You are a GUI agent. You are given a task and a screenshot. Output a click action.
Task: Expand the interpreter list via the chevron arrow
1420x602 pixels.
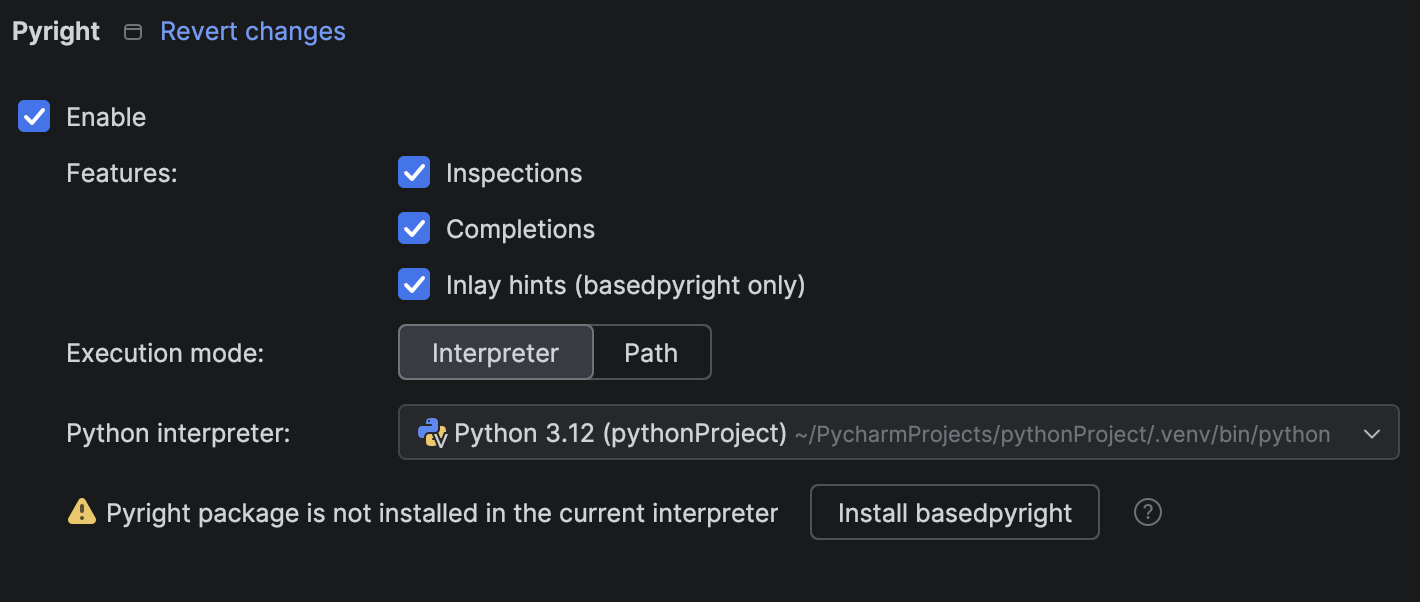[1374, 432]
